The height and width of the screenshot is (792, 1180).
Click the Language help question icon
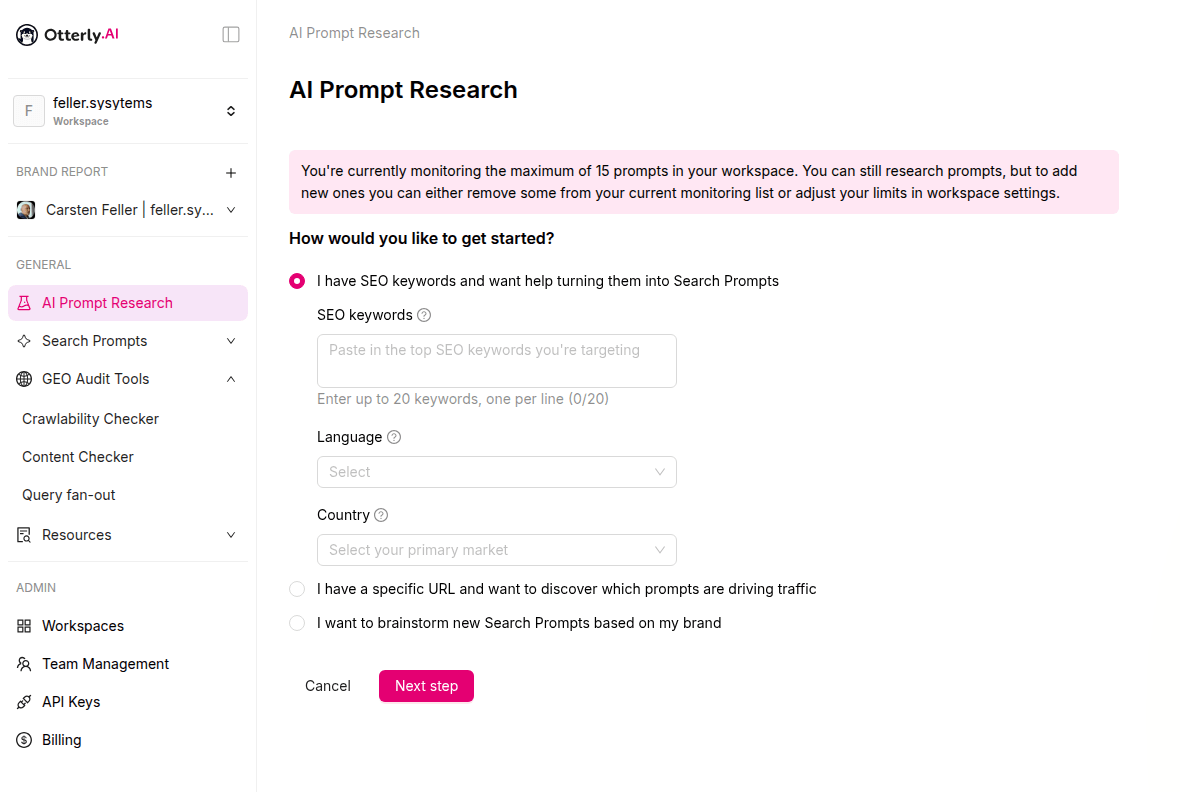394,437
